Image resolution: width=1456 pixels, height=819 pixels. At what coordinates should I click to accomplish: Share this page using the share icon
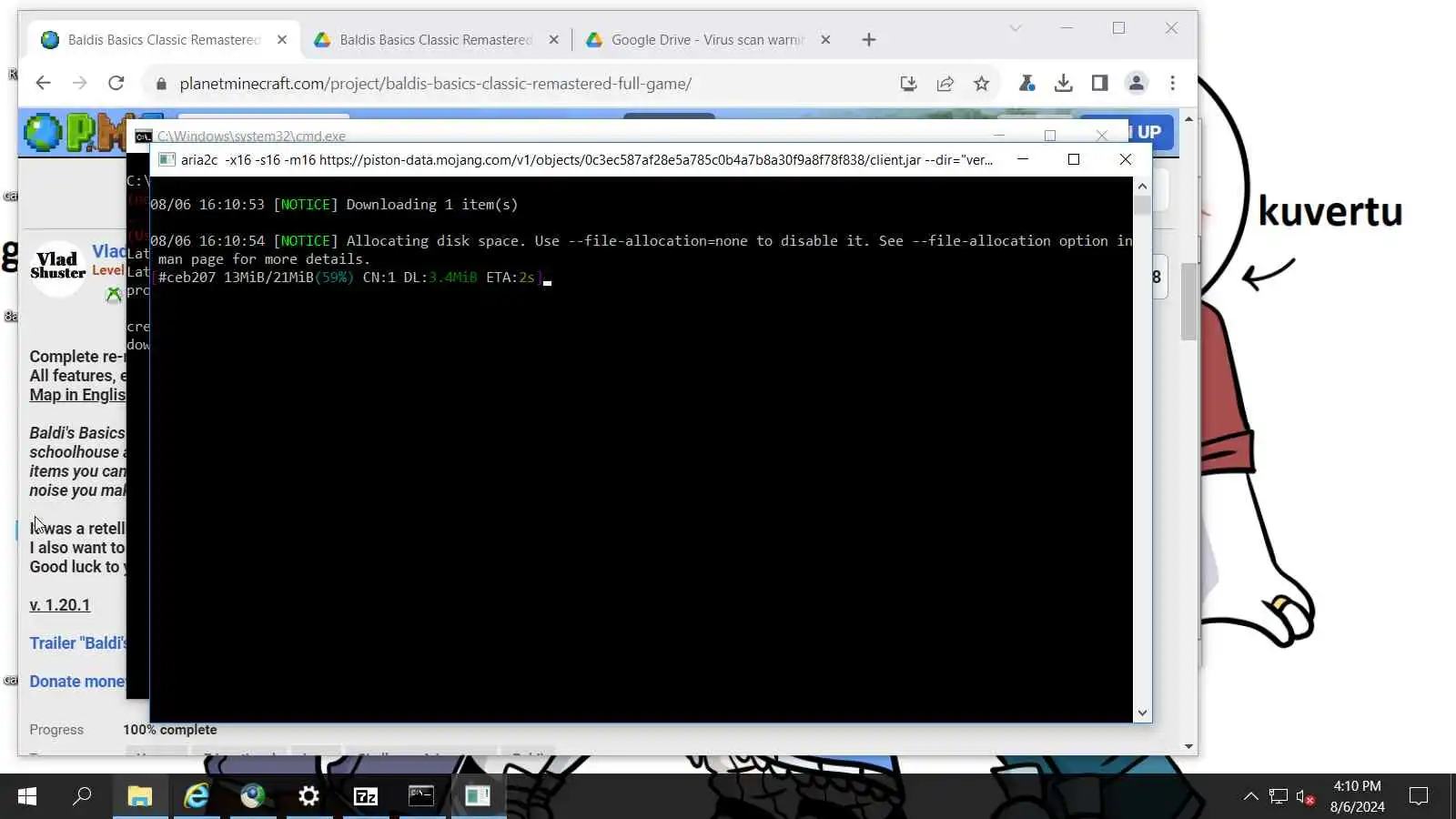click(945, 84)
